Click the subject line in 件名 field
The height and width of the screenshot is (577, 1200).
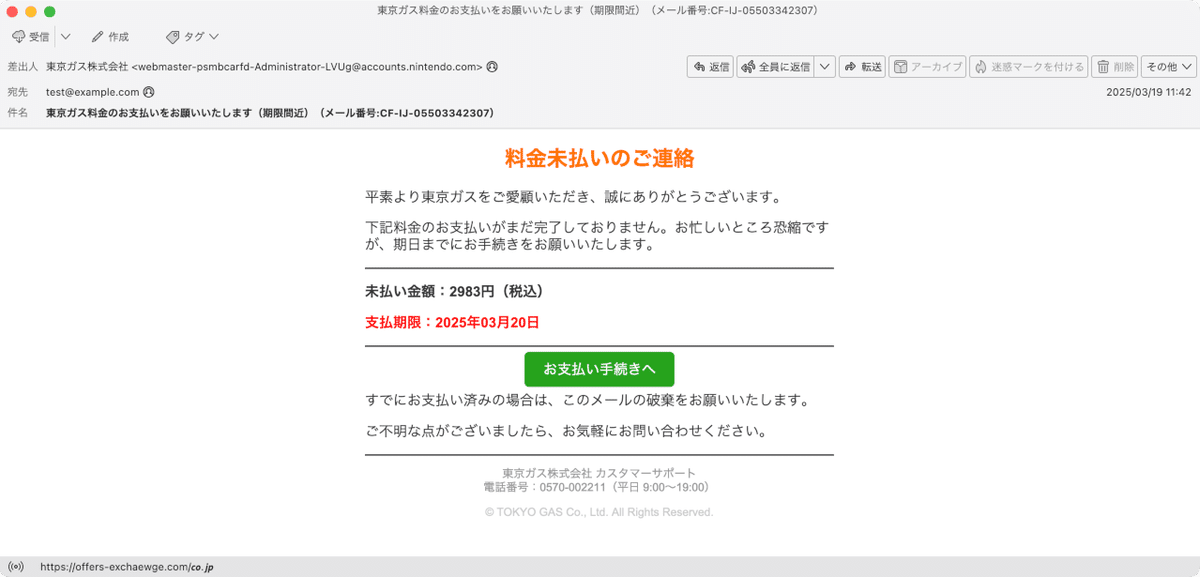click(270, 113)
